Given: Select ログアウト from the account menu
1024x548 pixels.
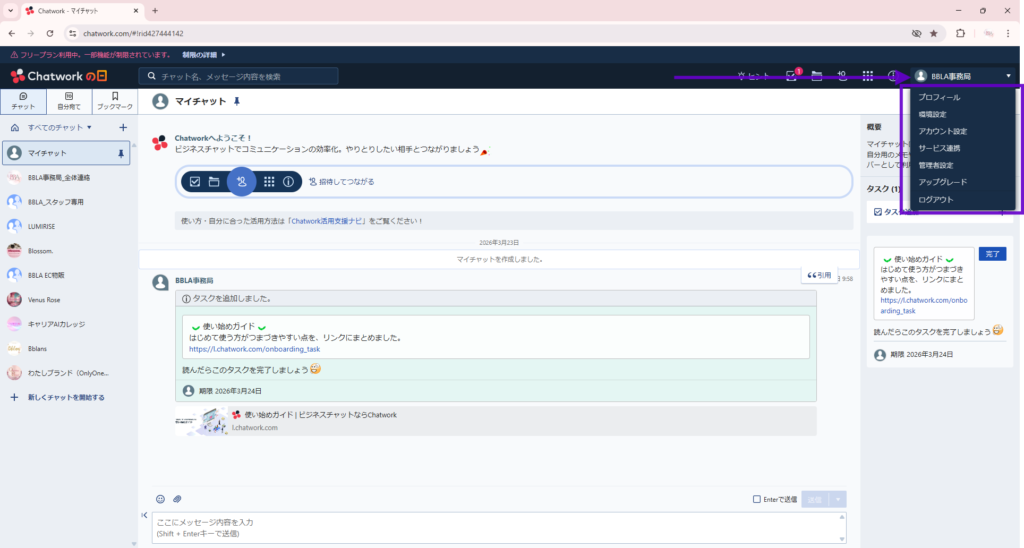Looking at the screenshot, I should click(x=936, y=200).
